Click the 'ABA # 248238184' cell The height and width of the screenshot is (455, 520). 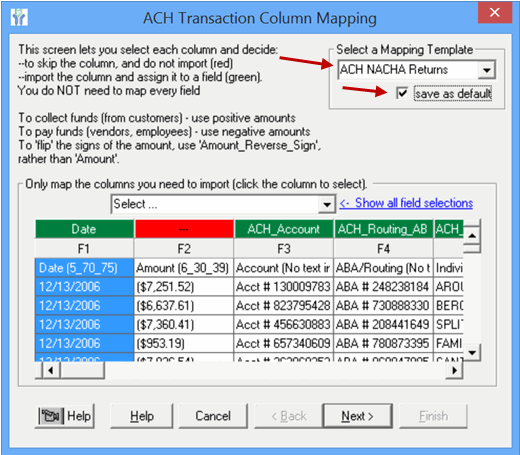[x=384, y=287]
